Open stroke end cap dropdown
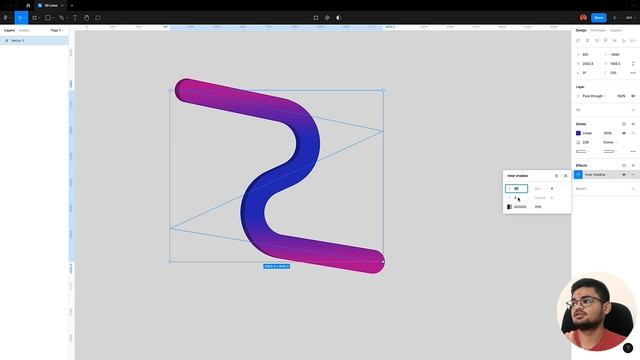The height and width of the screenshot is (360, 640). pyautogui.click(x=610, y=151)
